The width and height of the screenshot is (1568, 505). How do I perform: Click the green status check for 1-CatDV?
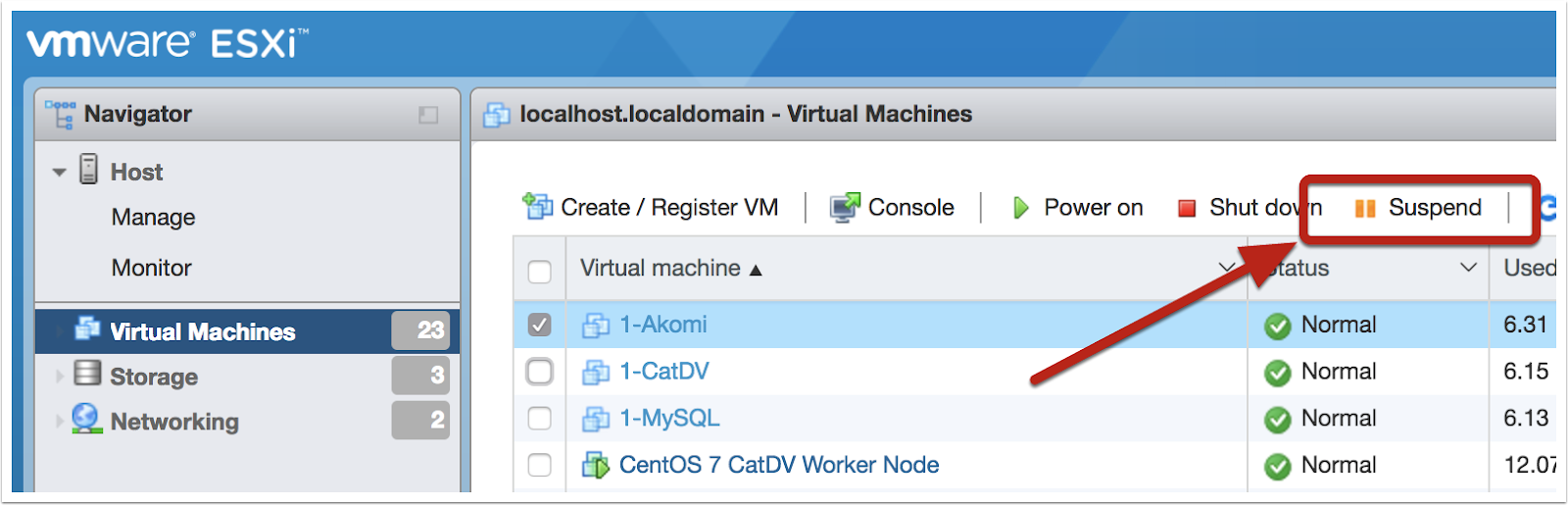point(1278,373)
